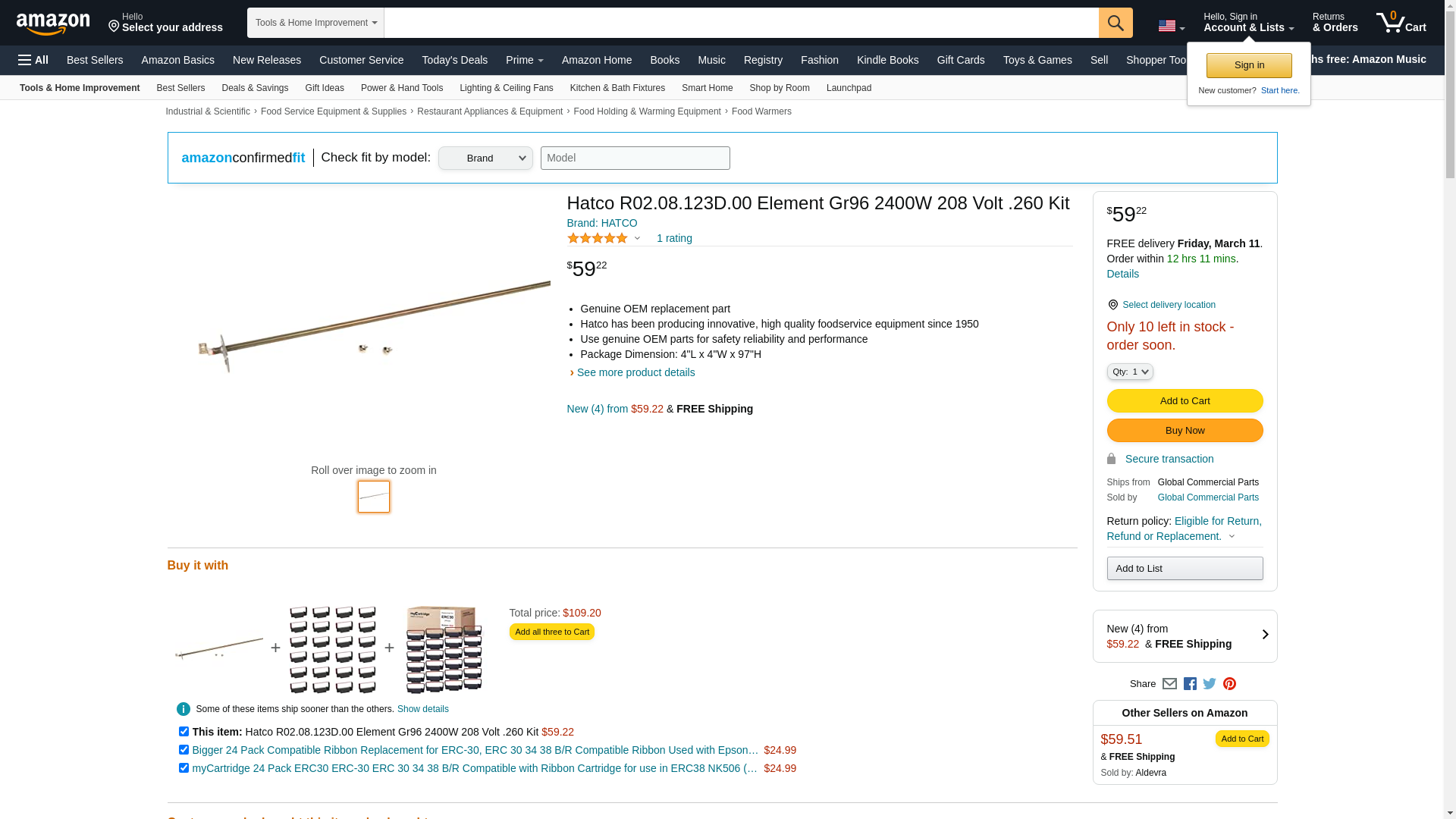1456x819 pixels.
Task: Click the search magnifier button
Action: point(1115,23)
